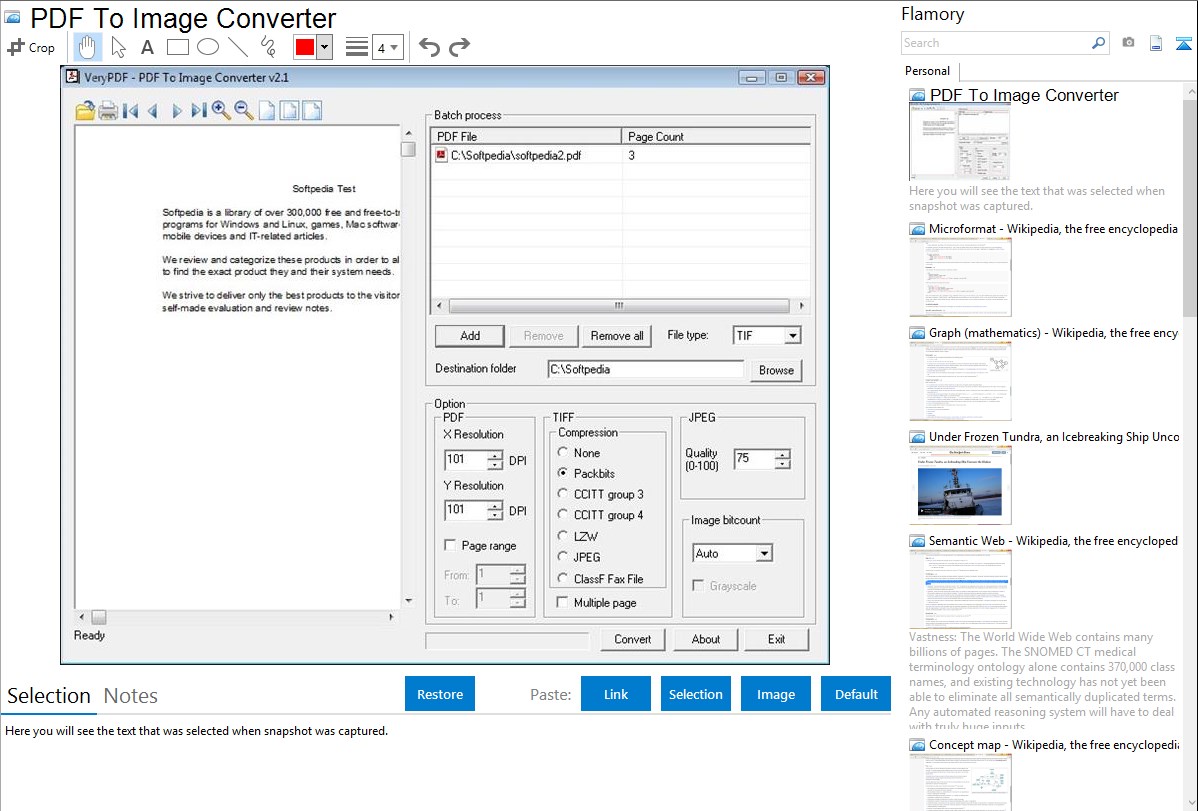
Task: Undo the last annotation
Action: pyautogui.click(x=429, y=47)
